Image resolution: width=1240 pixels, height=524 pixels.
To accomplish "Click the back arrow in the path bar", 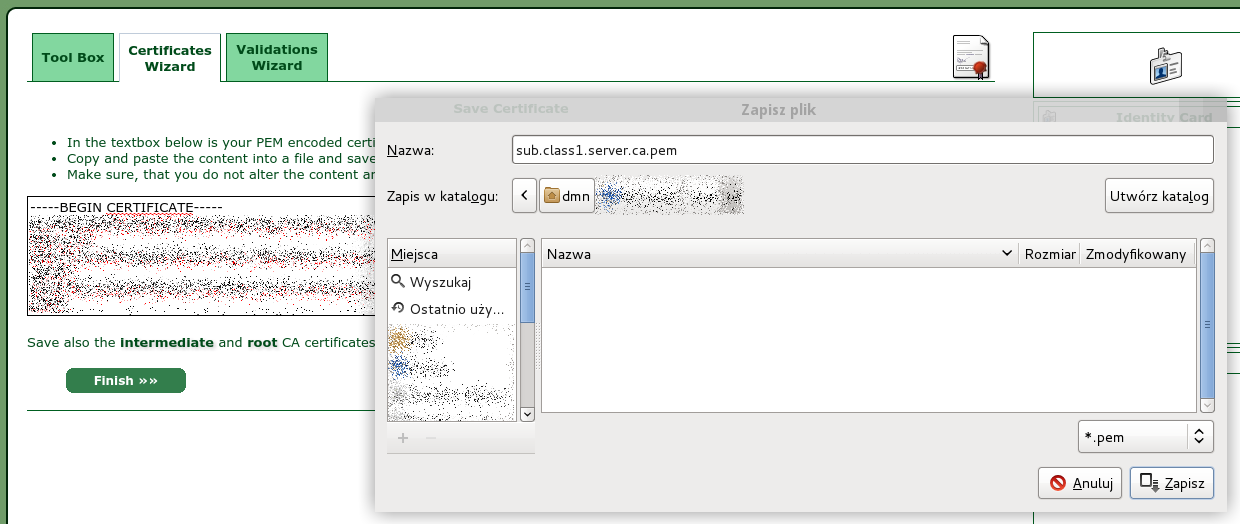I will tap(525, 196).
